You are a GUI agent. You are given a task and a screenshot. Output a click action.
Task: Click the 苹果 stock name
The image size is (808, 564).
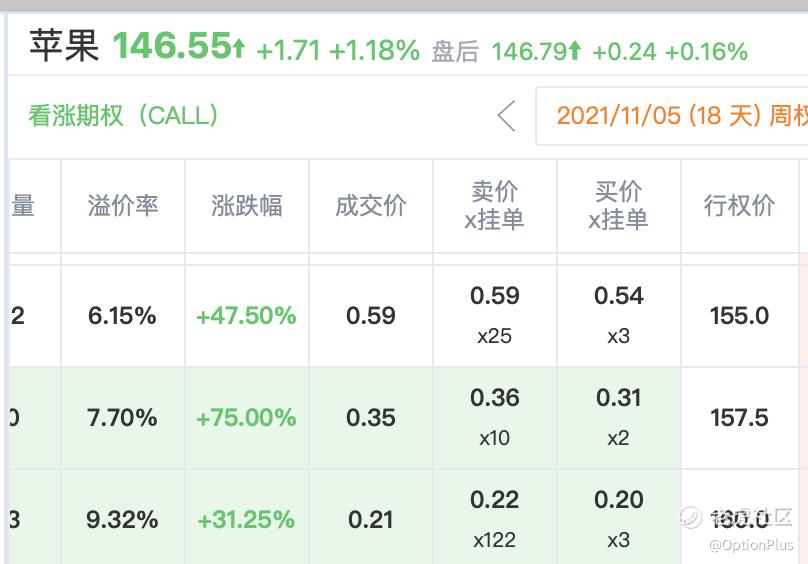point(64,45)
